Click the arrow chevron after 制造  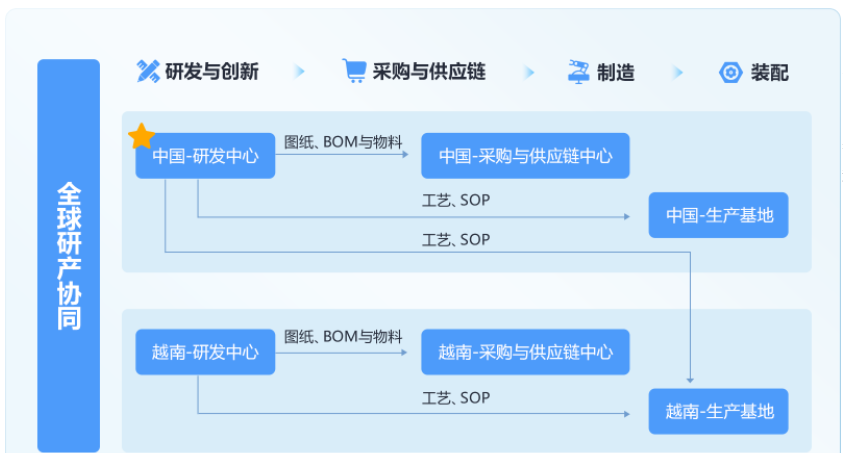point(678,72)
